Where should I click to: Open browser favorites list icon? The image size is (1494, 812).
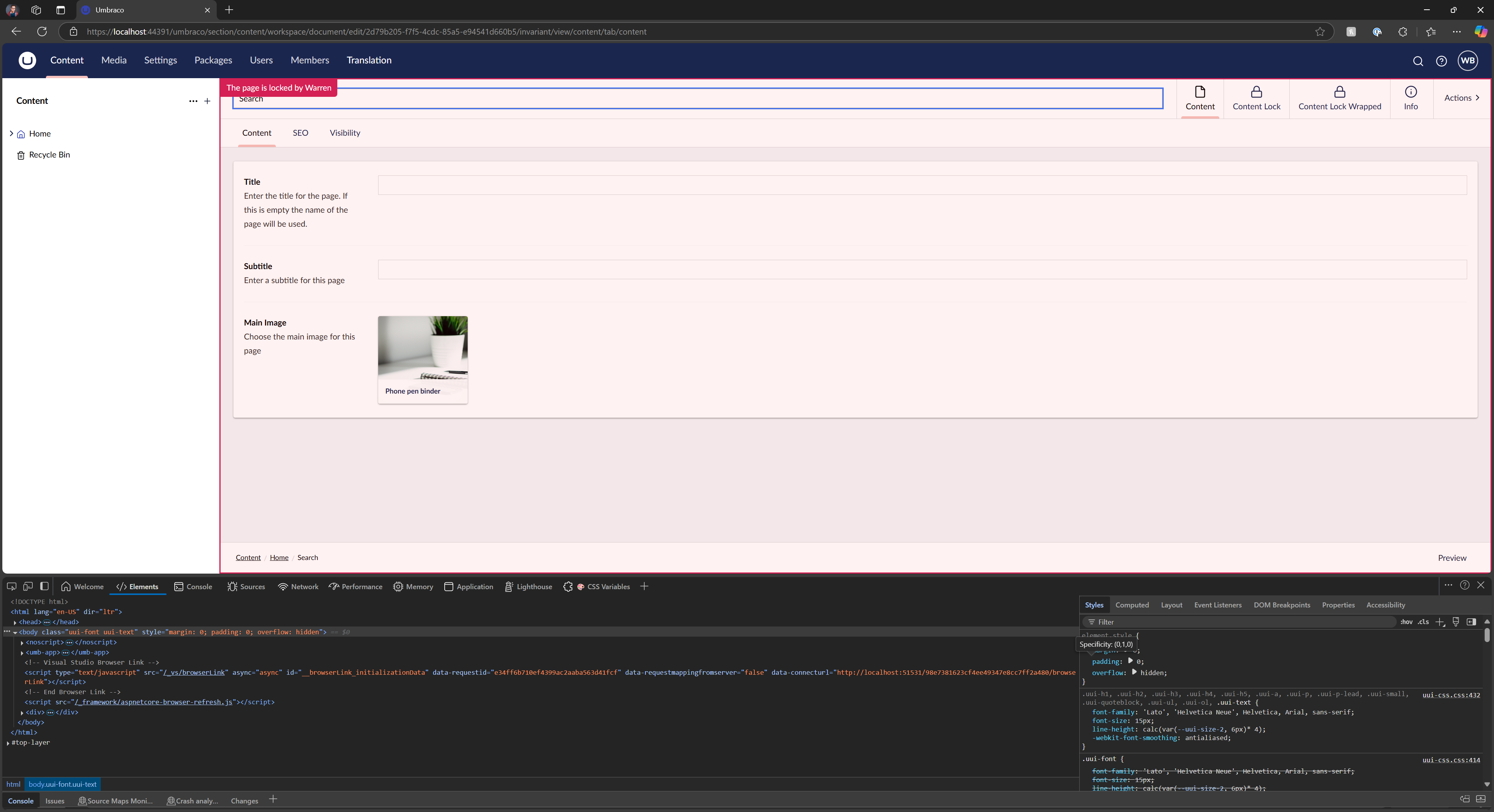click(x=1431, y=31)
